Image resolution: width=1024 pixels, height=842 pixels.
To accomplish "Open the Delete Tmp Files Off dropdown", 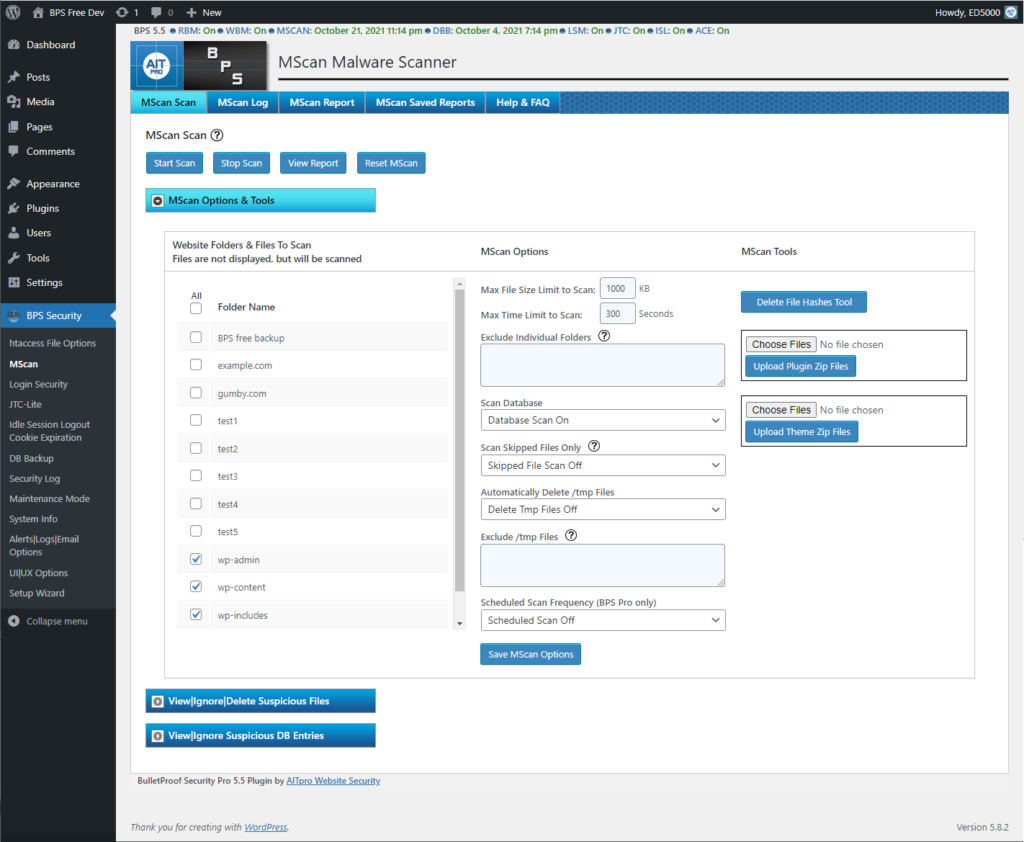I will [603, 510].
